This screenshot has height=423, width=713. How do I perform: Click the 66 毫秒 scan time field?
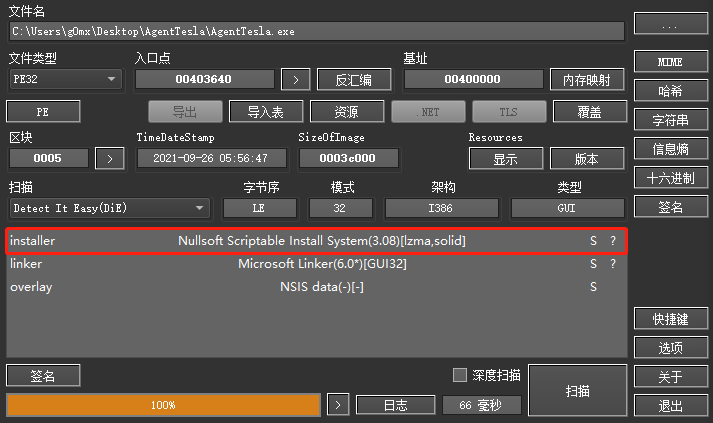[481, 405]
